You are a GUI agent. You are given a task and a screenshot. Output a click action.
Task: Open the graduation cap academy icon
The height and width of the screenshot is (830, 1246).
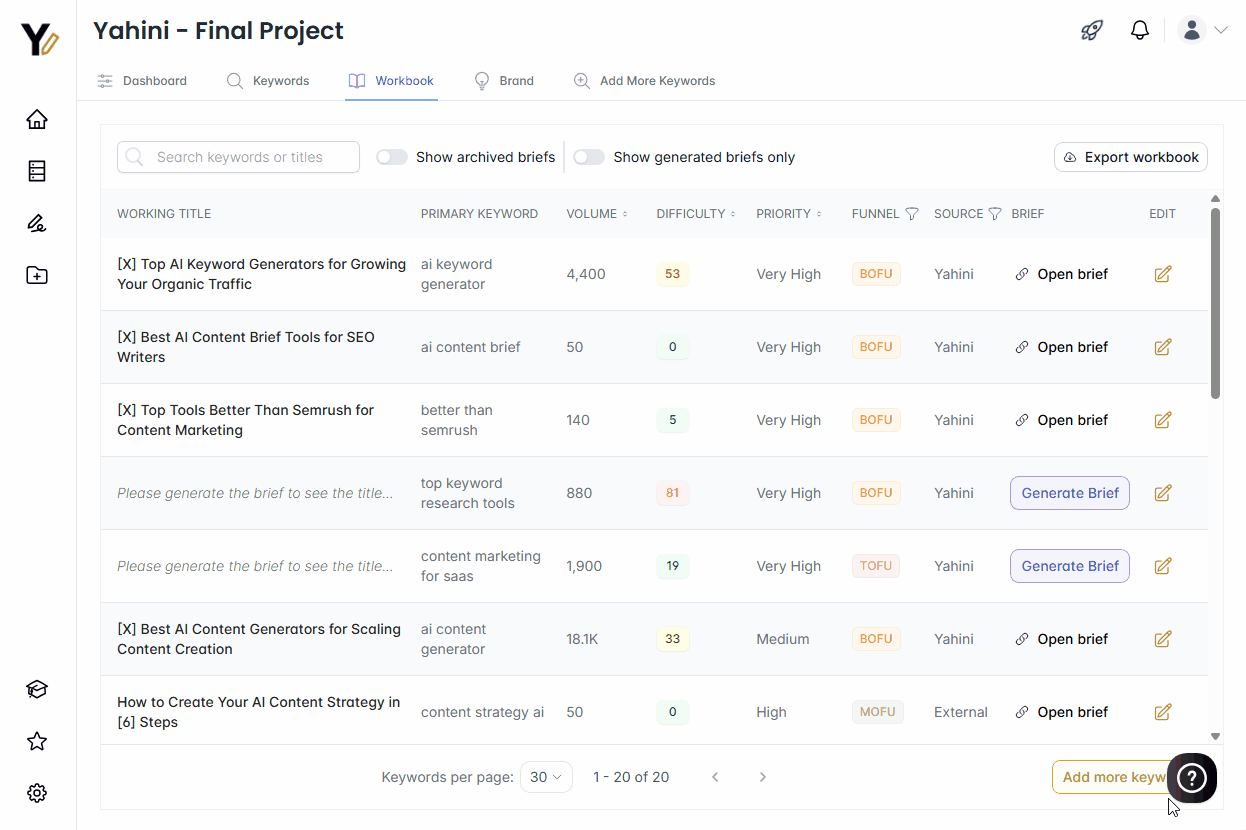coord(36,689)
